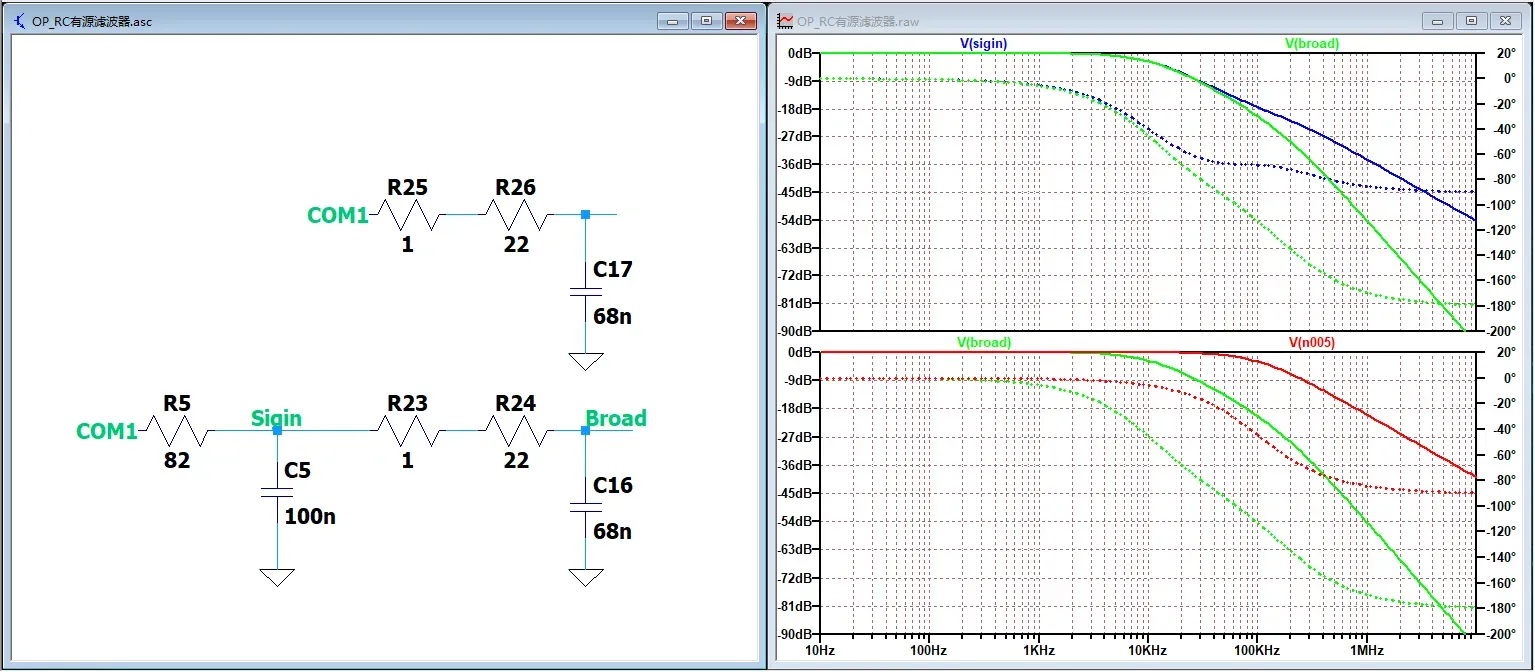The width and height of the screenshot is (1535, 672).
Task: Click the value 1 under R23
Action: [407, 460]
